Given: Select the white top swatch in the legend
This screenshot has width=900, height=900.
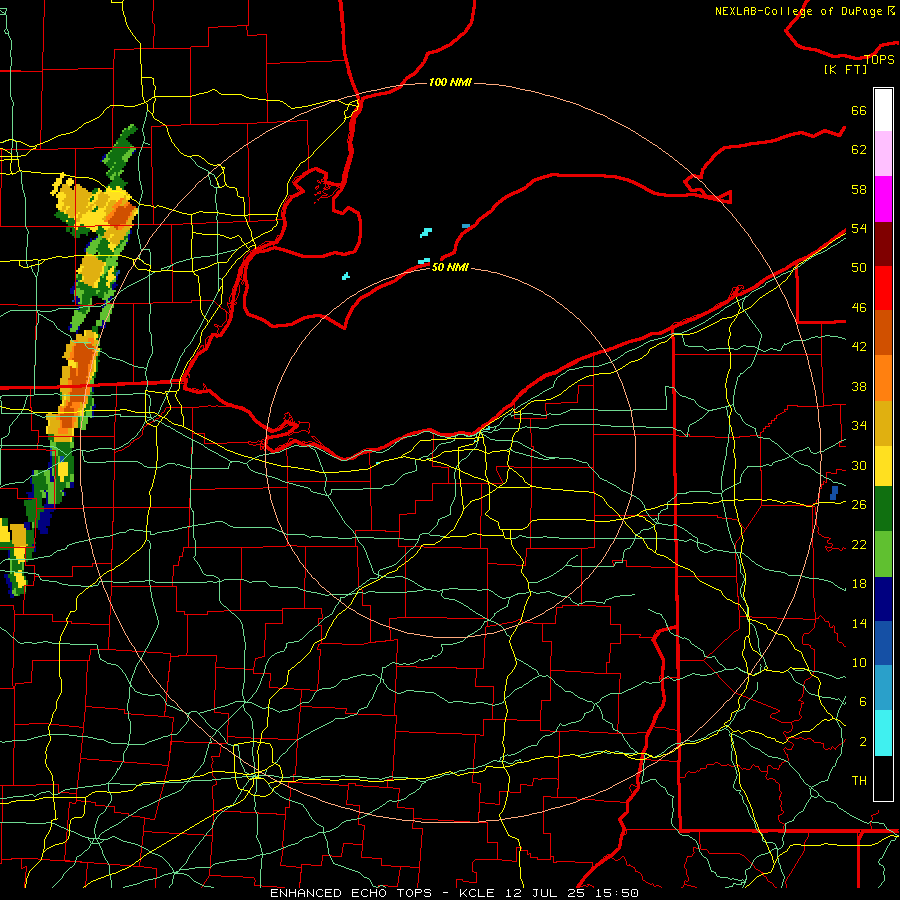Looking at the screenshot, I should point(883,110).
